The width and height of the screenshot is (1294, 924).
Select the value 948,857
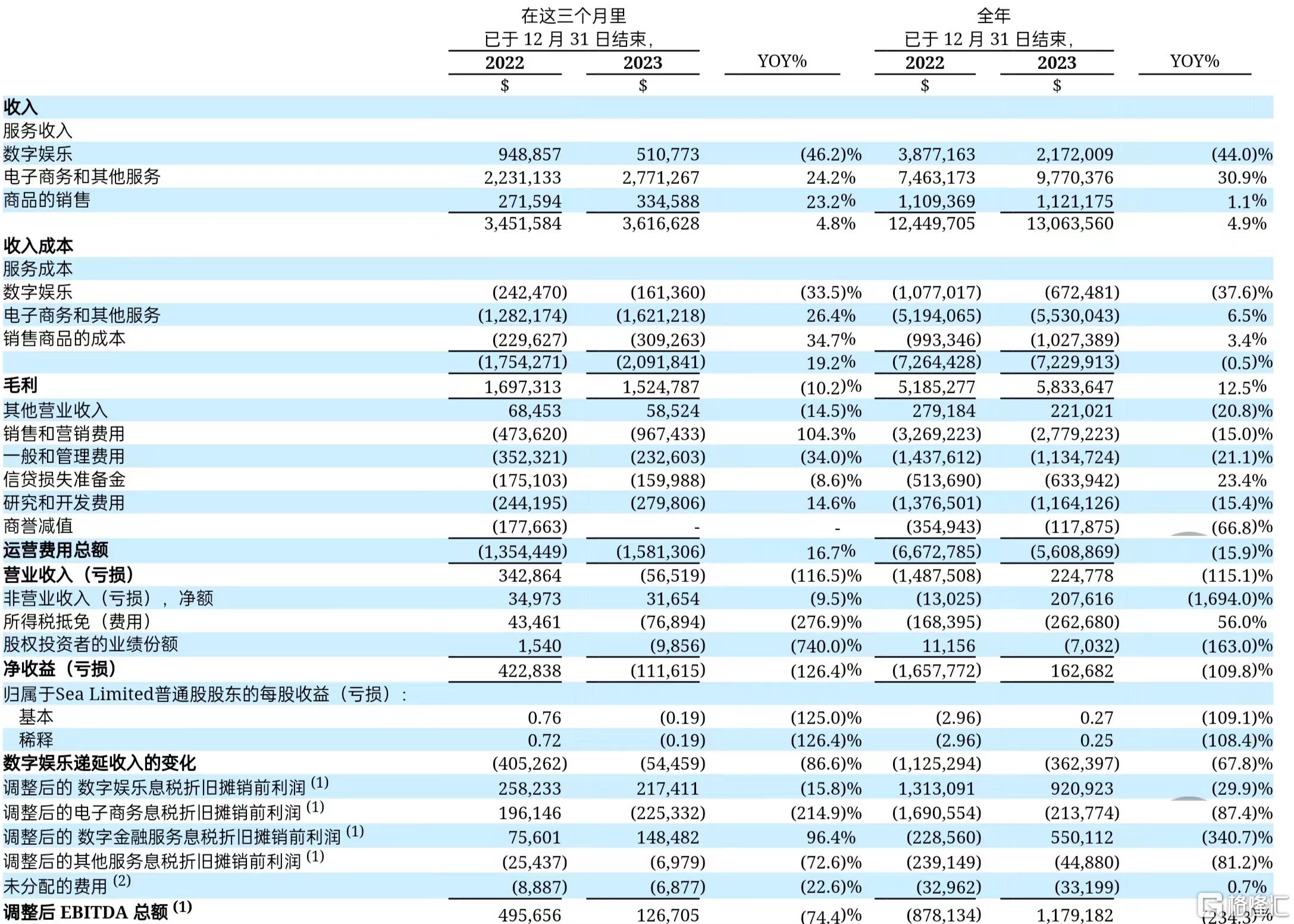point(529,154)
